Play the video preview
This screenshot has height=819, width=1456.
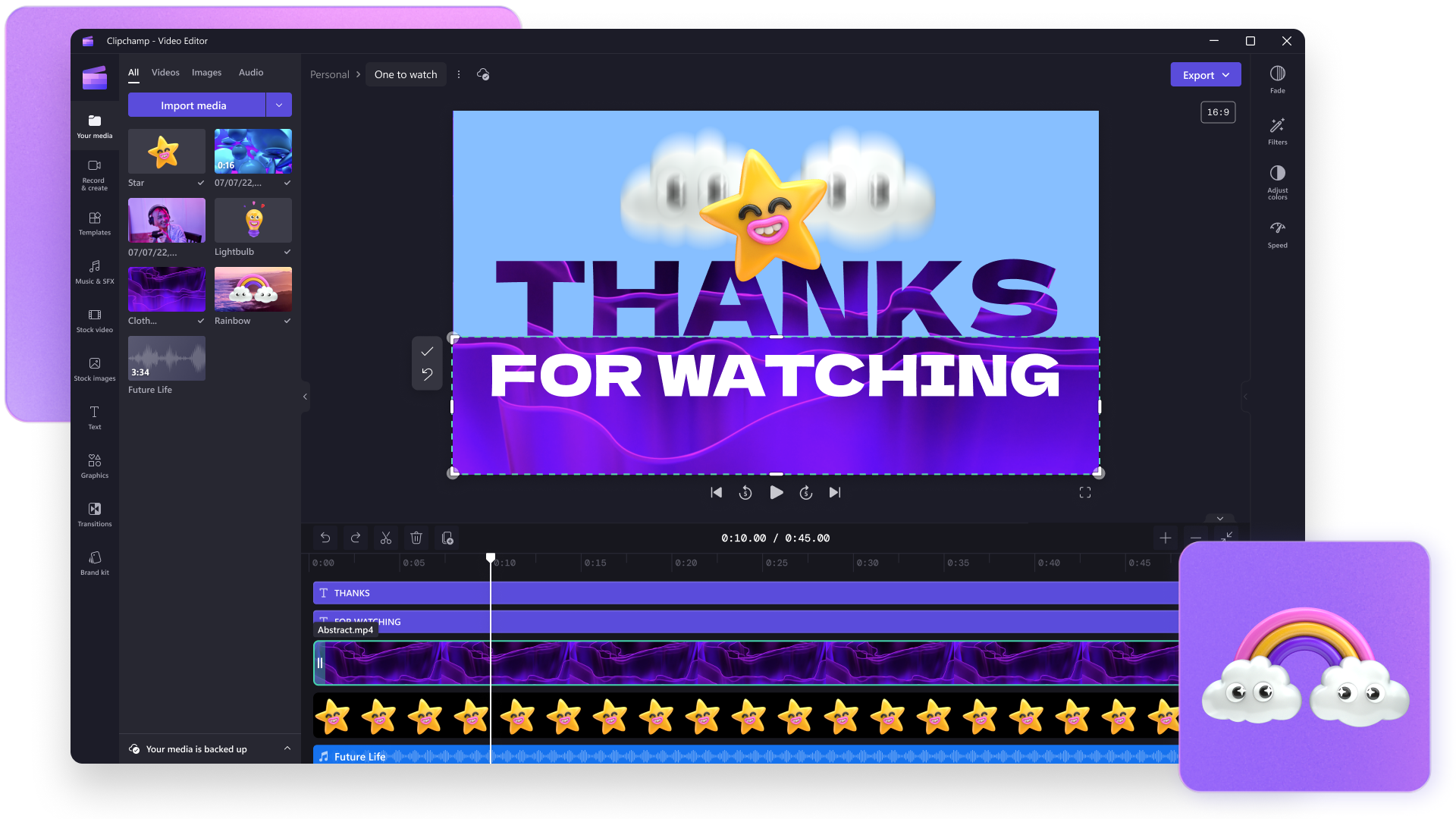click(776, 492)
